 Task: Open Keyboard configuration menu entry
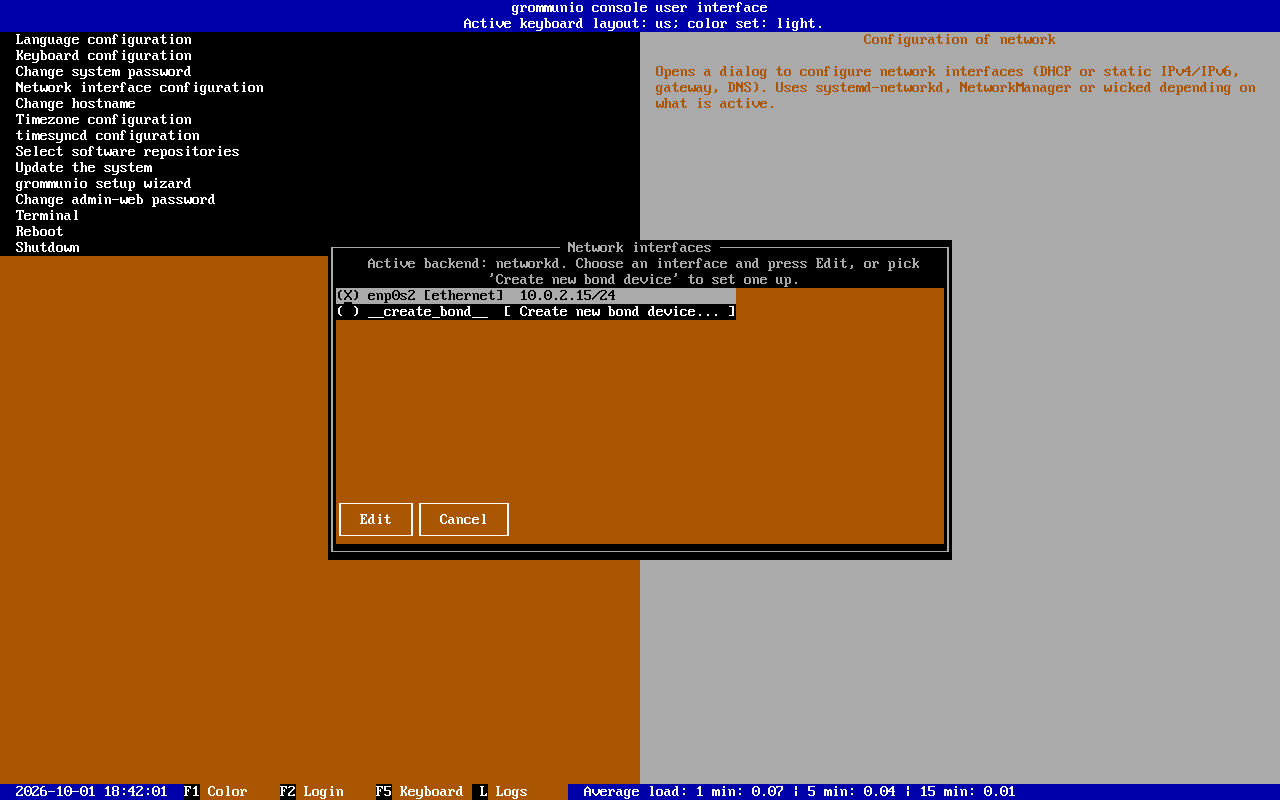tap(104, 56)
